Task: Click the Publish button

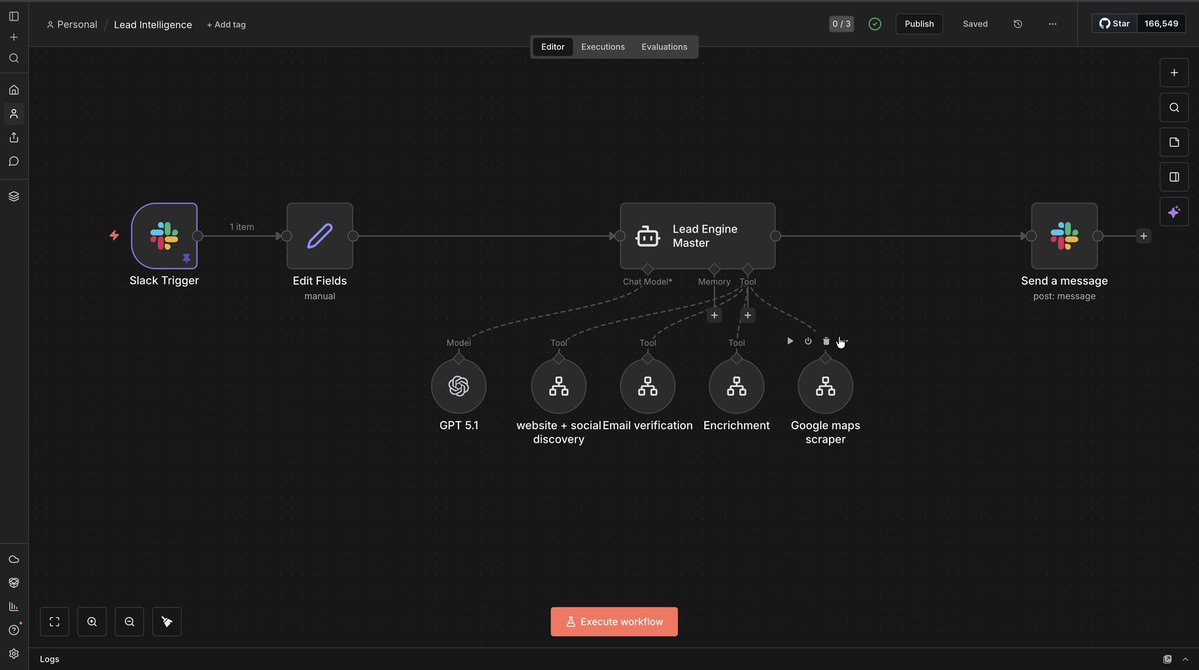Action: pyautogui.click(x=919, y=24)
